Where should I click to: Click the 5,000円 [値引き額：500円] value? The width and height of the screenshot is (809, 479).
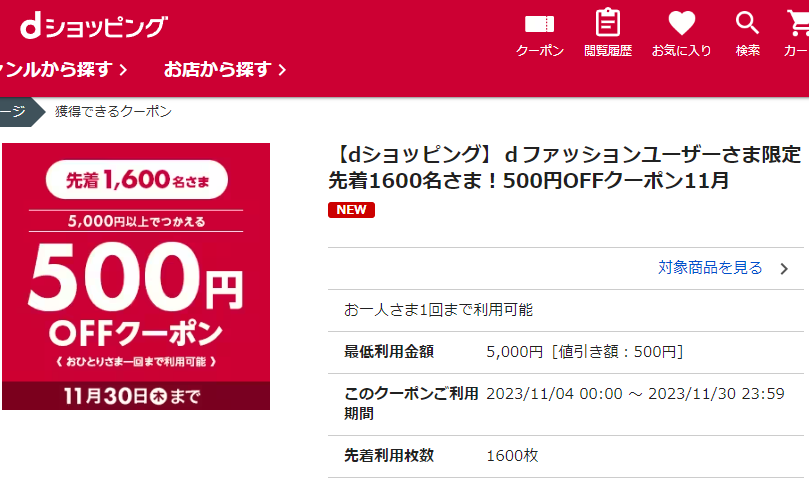pyautogui.click(x=585, y=352)
